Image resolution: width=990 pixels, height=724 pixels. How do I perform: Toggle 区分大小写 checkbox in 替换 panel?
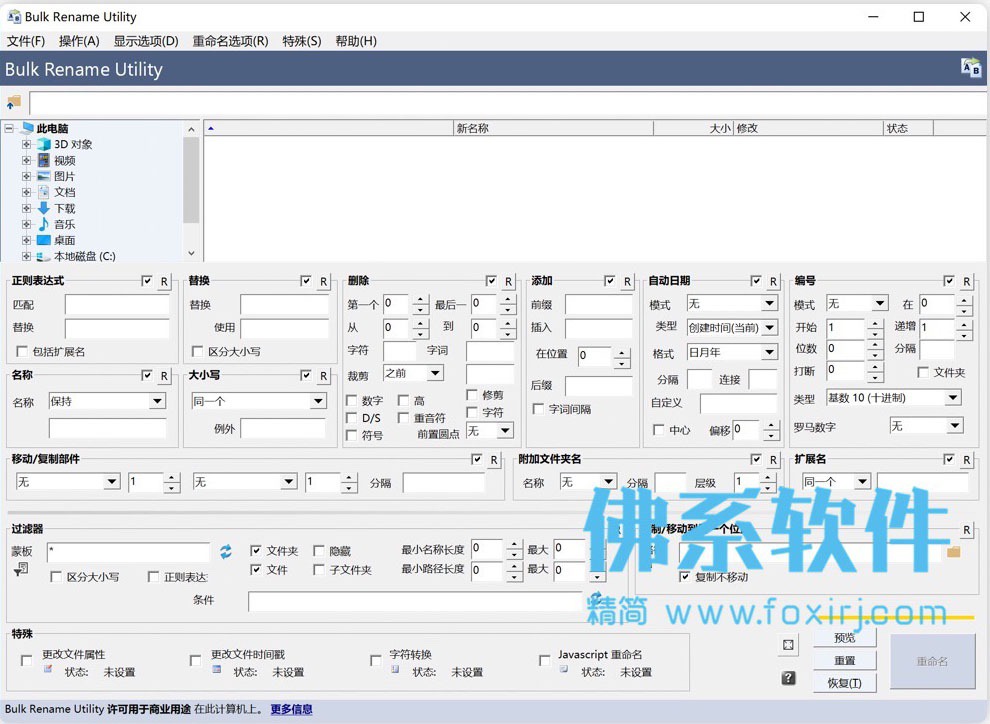[198, 351]
